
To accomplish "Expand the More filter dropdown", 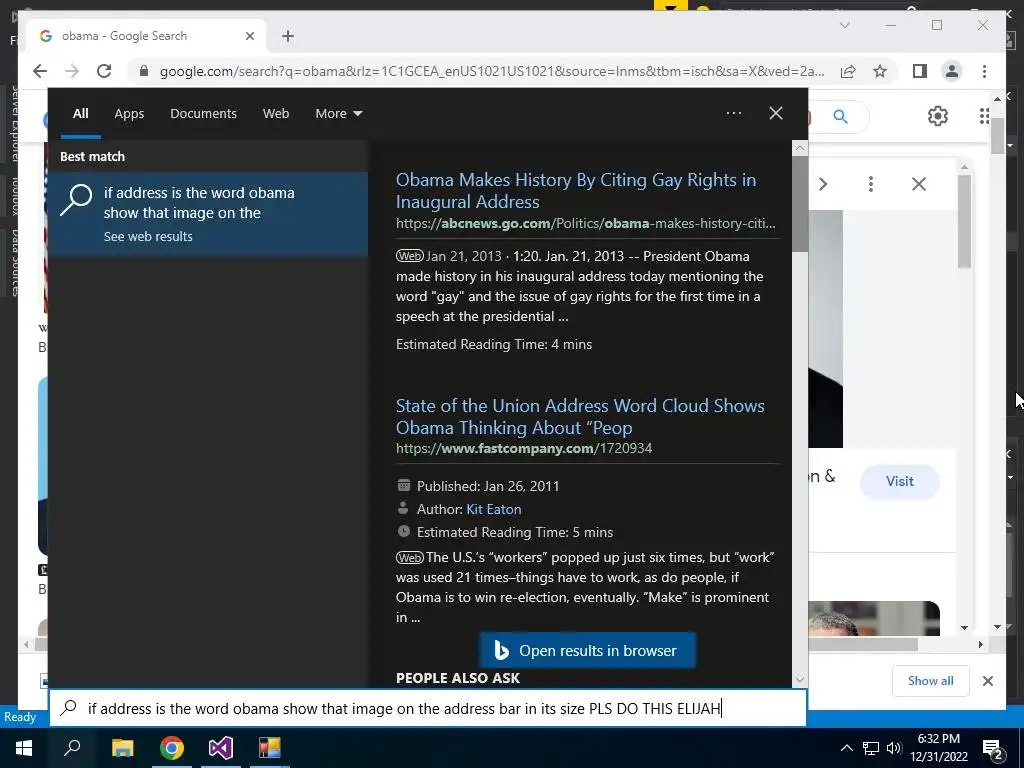I will click(x=338, y=114).
